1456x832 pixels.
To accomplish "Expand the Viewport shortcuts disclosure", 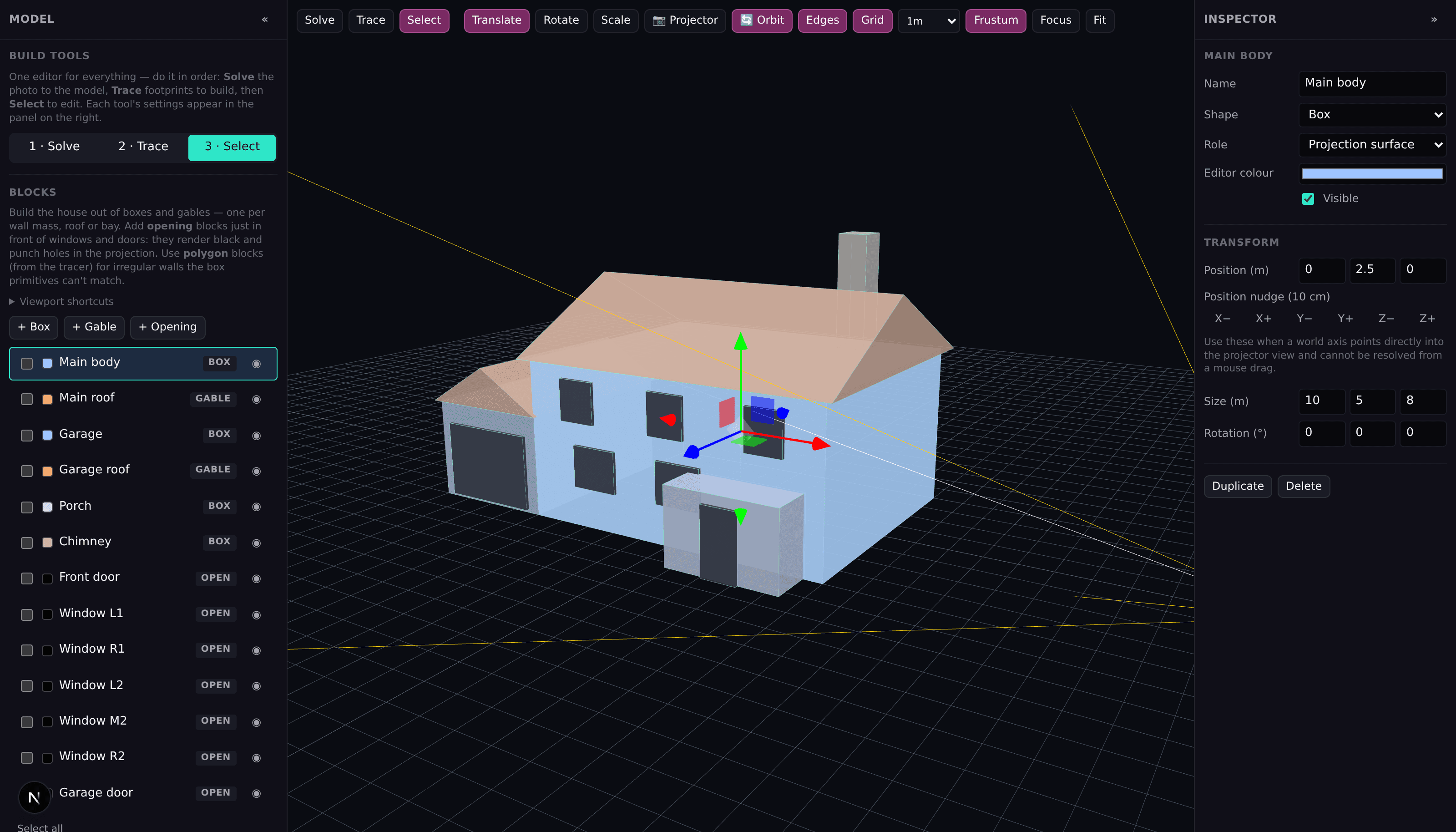I will coord(61,302).
